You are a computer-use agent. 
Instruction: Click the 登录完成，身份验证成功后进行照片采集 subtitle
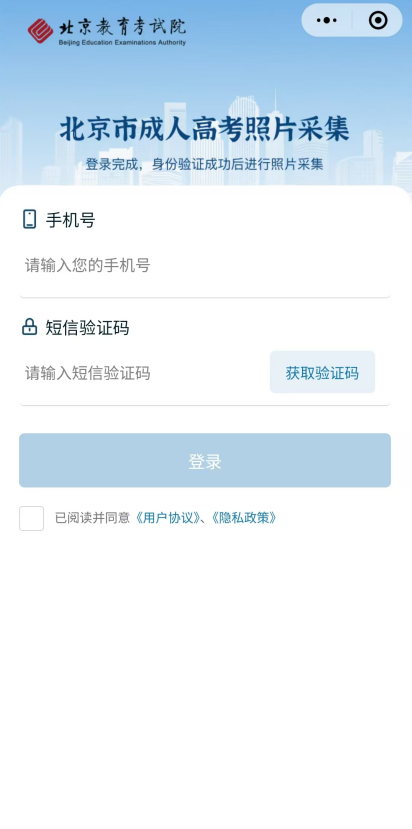pyautogui.click(x=204, y=164)
